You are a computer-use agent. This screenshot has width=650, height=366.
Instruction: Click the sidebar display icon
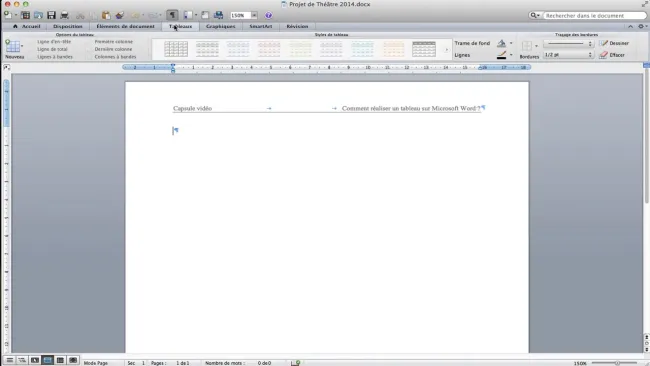[x=188, y=15]
